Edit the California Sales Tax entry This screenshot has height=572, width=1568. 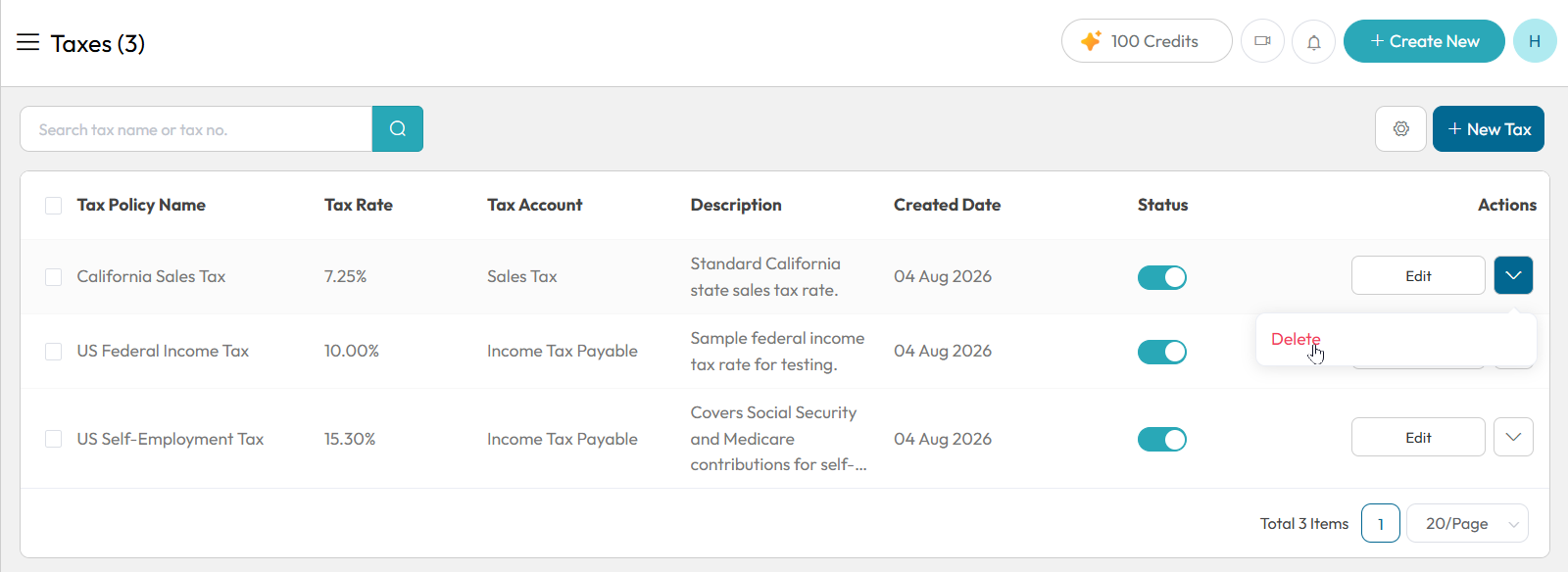coord(1418,275)
